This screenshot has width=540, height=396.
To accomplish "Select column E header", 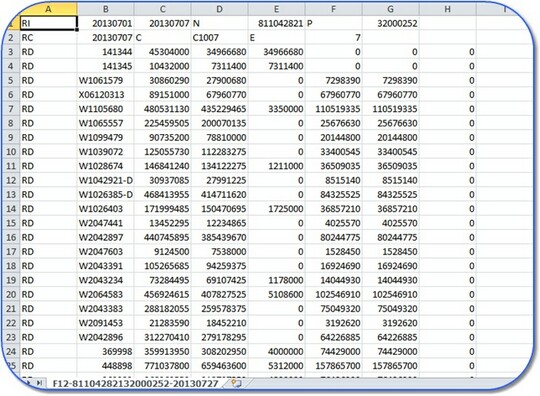I will click(x=276, y=9).
